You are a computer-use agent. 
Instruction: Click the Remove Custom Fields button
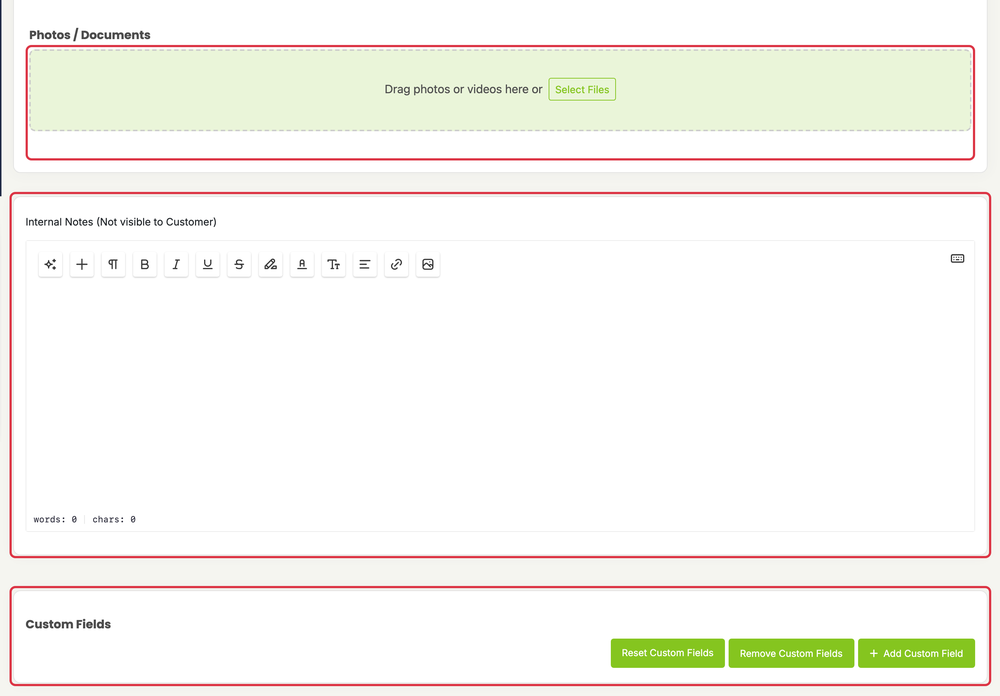point(791,653)
